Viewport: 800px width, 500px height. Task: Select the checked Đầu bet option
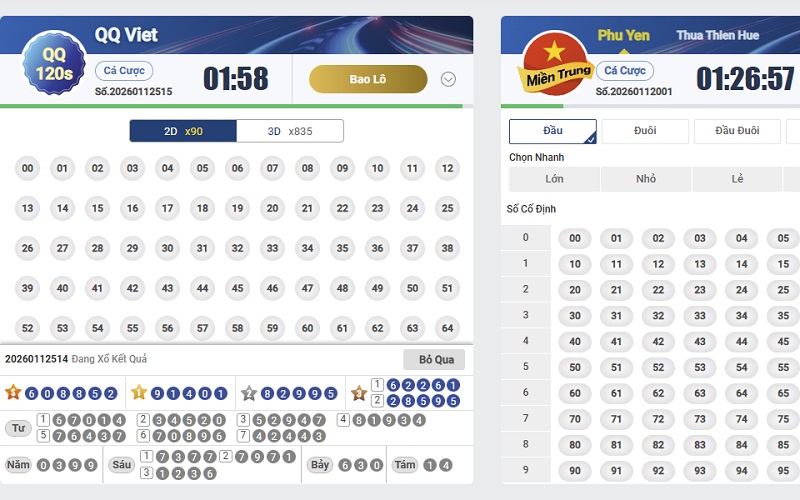553,131
